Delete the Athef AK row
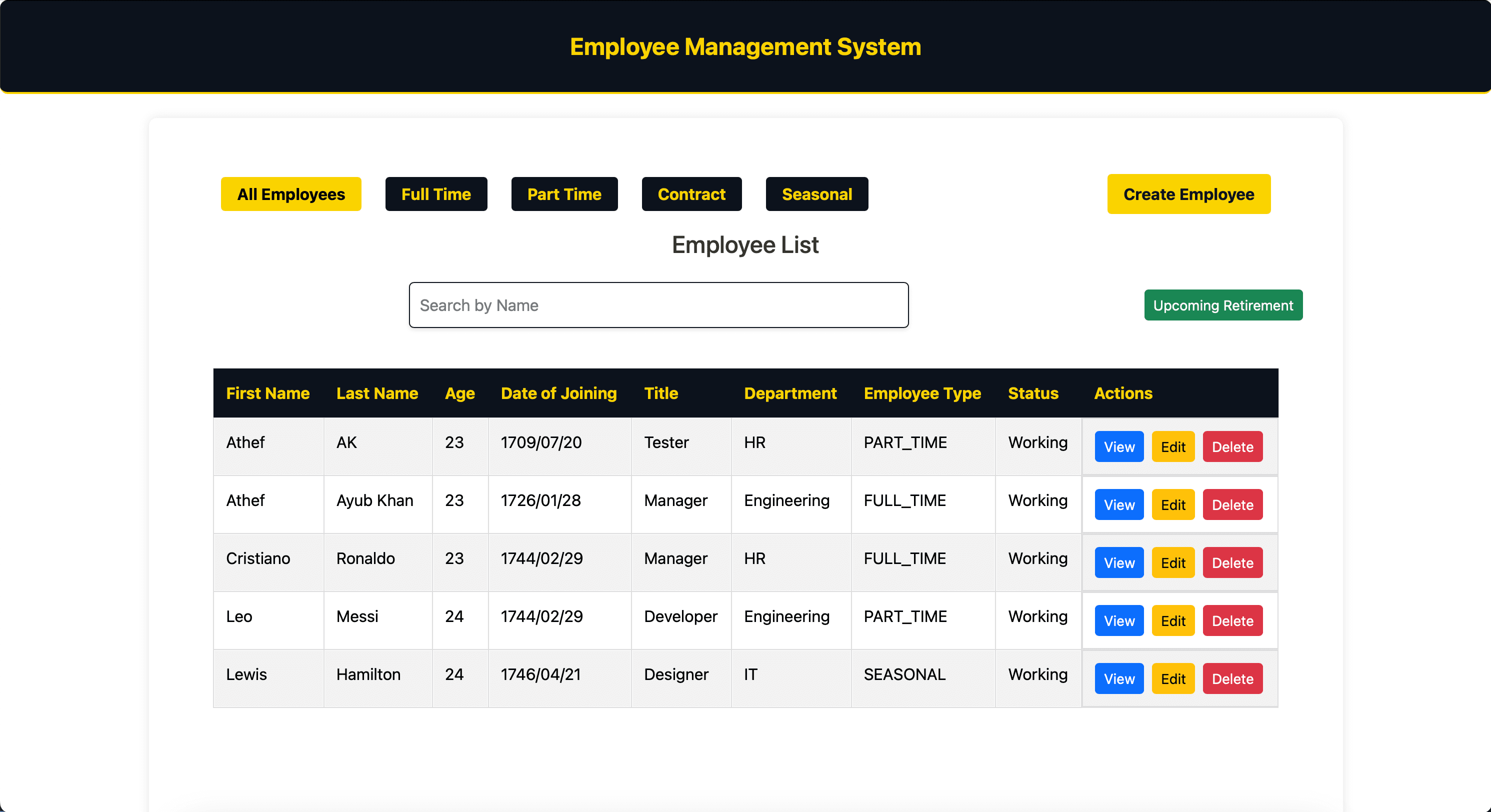 pyautogui.click(x=1232, y=446)
